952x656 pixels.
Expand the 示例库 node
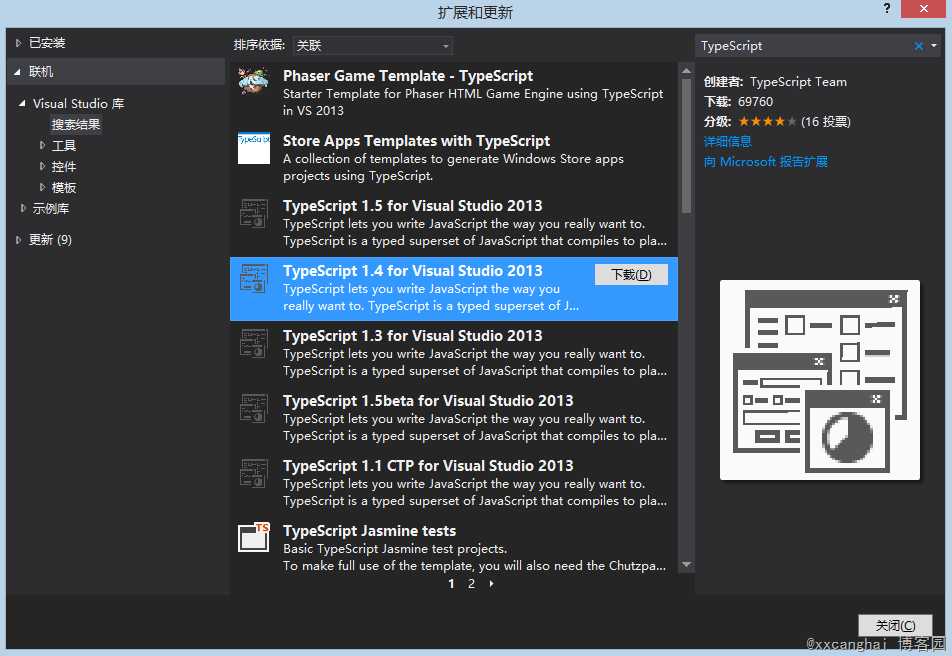point(23,208)
